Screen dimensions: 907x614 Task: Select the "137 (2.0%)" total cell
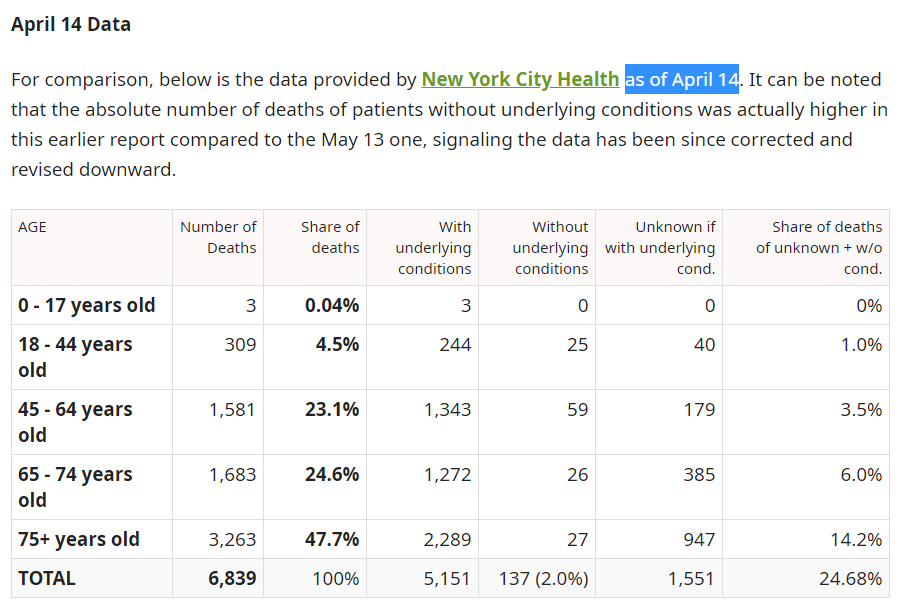click(543, 578)
